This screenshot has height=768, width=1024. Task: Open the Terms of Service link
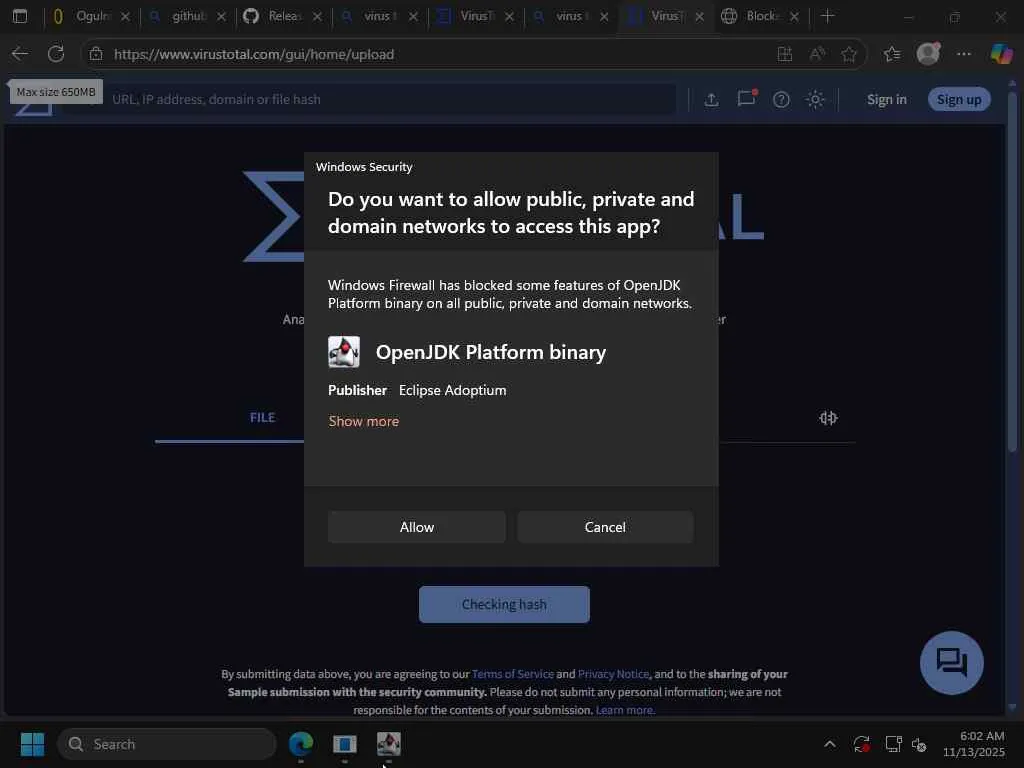pos(513,674)
